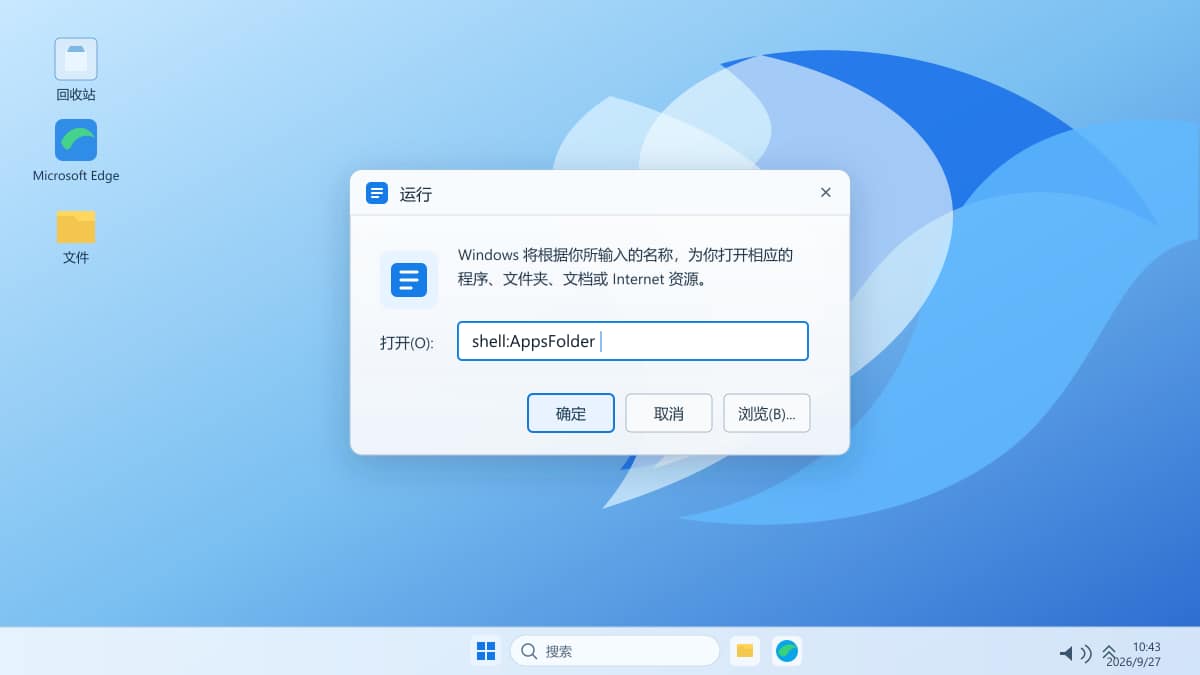Image resolution: width=1200 pixels, height=675 pixels.
Task: Click the taskbar 搜索 box
Action: point(615,651)
